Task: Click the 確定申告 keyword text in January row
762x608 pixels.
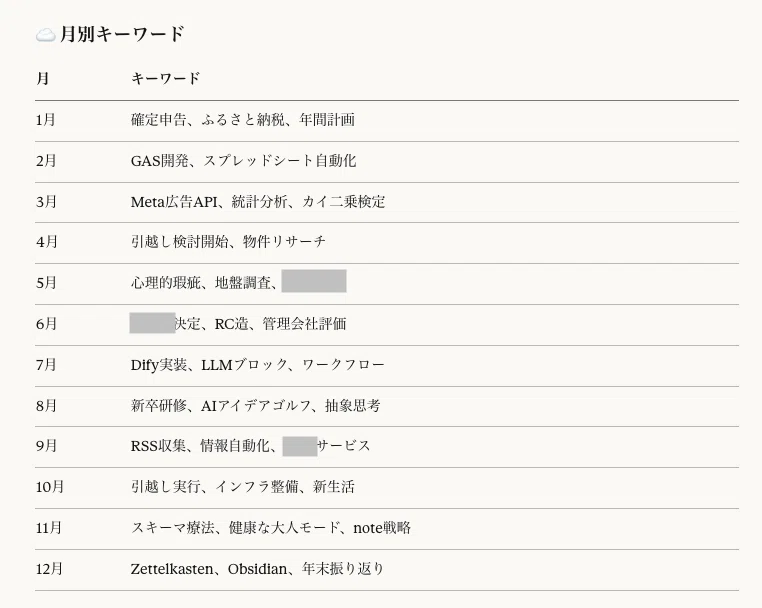Action: click(158, 120)
